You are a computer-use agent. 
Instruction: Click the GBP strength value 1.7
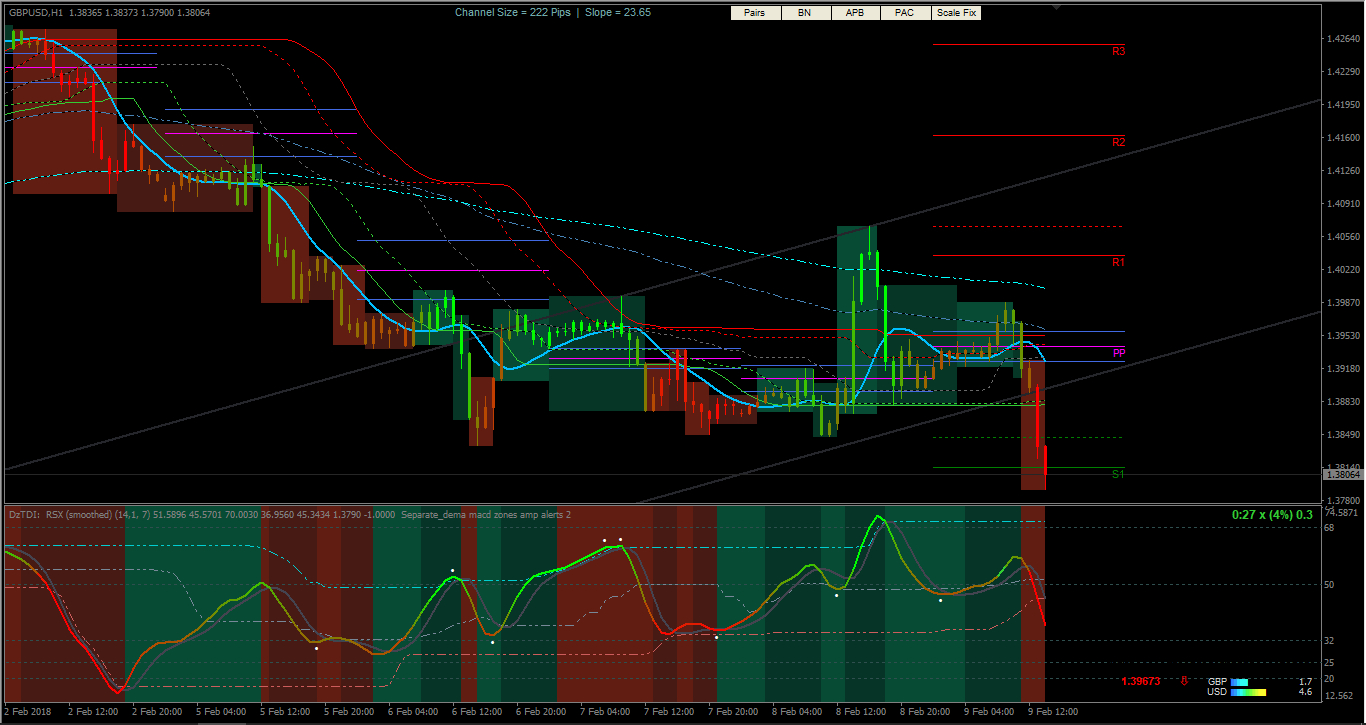click(1305, 681)
